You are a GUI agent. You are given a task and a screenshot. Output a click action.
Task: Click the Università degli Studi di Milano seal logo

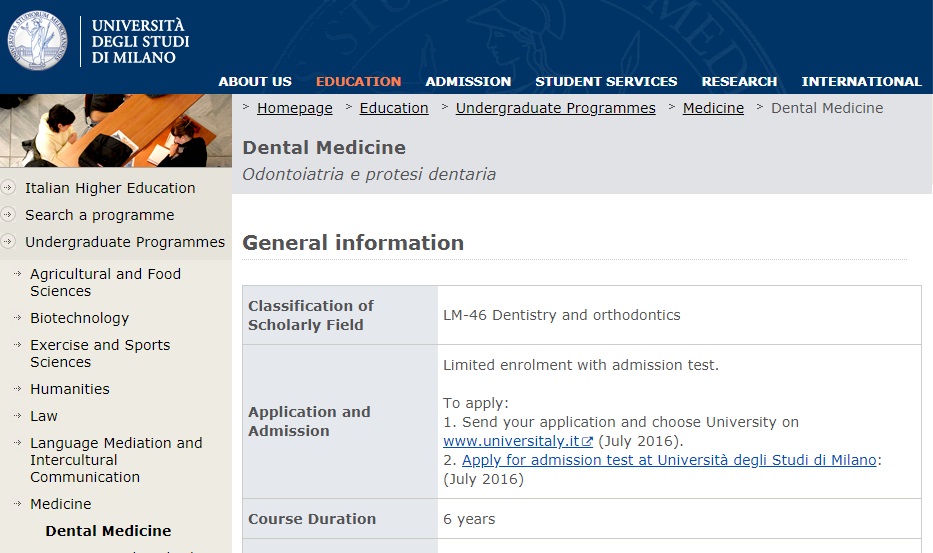coord(37,40)
